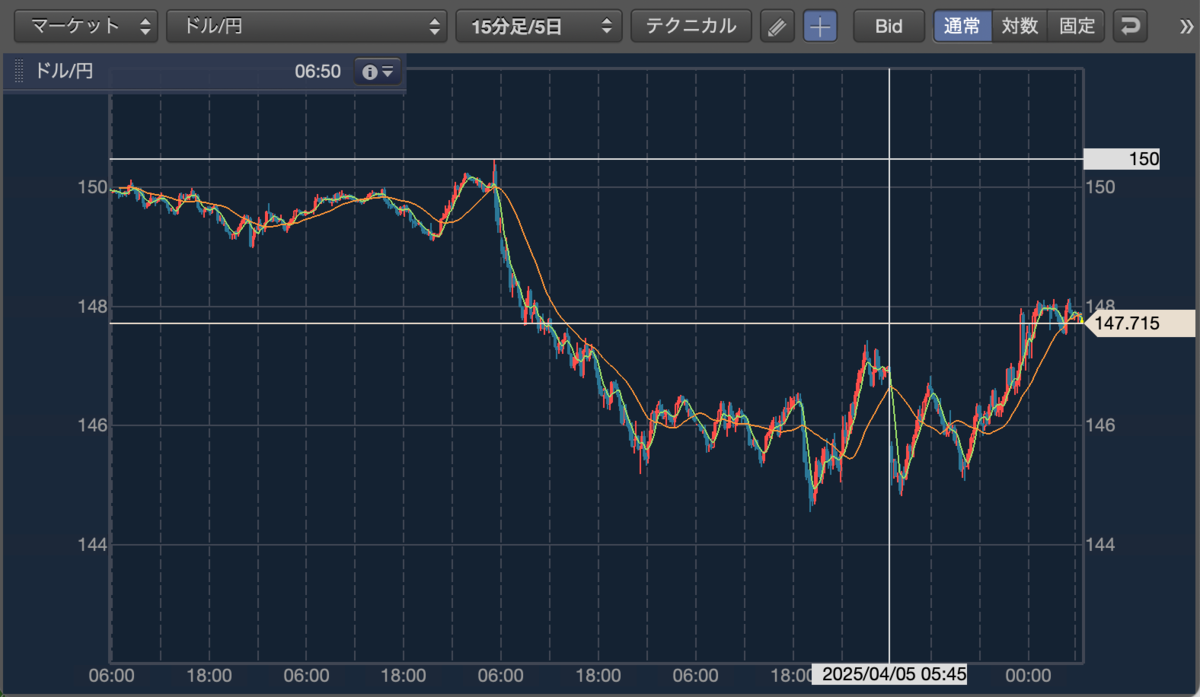Click the undo return arrow icon
1200x697 pixels.
[x=1131, y=27]
